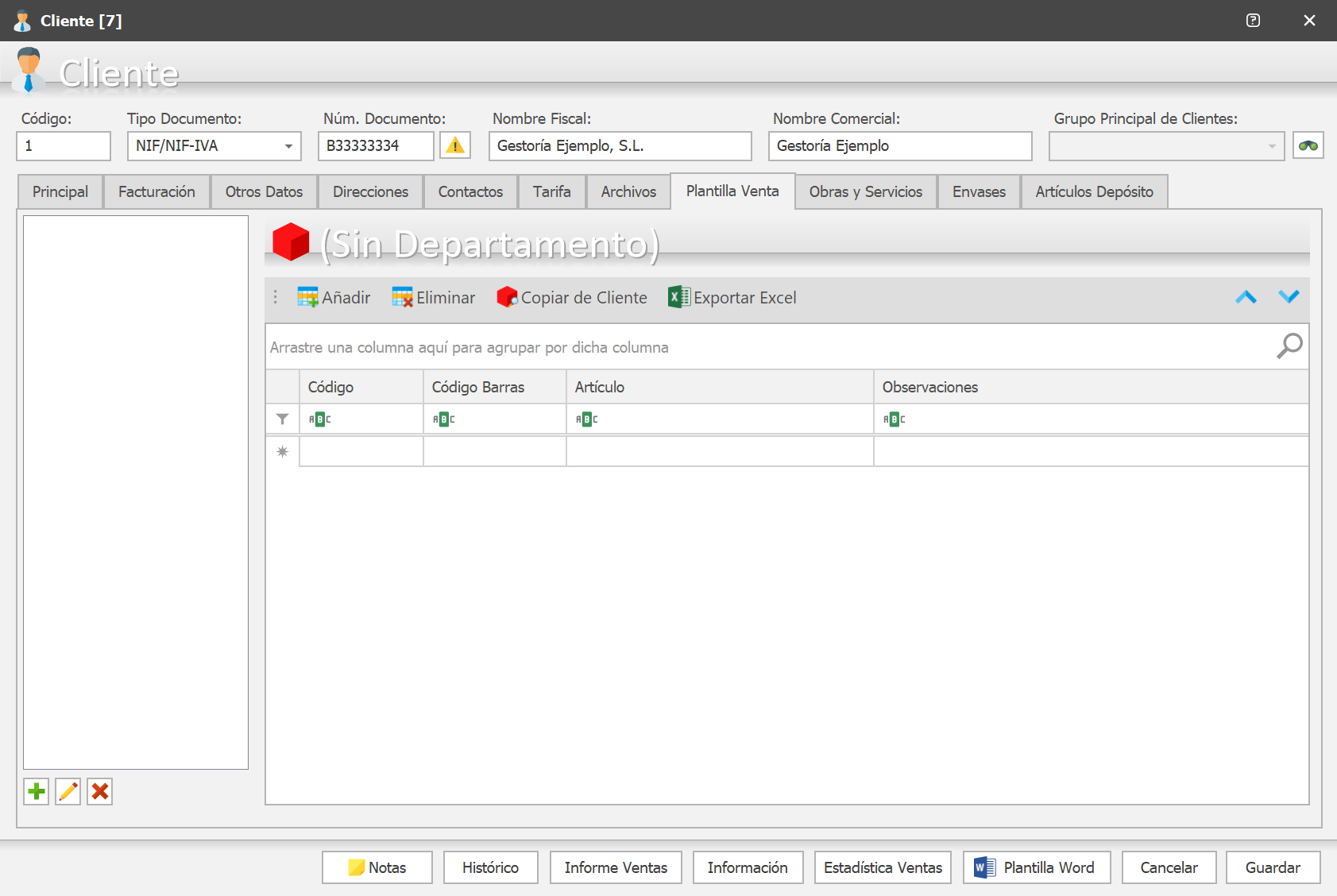Click the grid search magnifier icon

point(1289,346)
